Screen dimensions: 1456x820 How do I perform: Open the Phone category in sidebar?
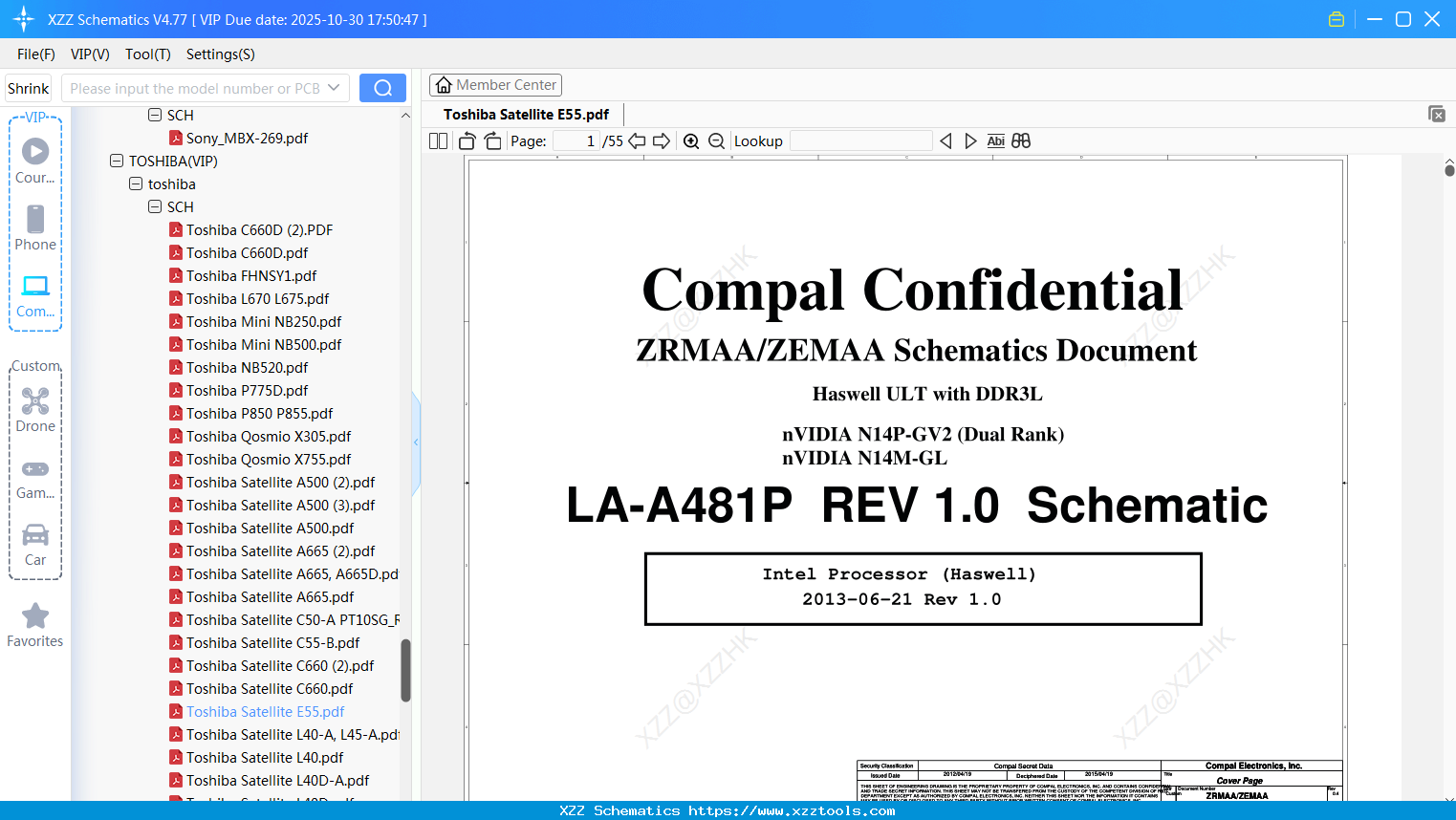click(x=35, y=227)
